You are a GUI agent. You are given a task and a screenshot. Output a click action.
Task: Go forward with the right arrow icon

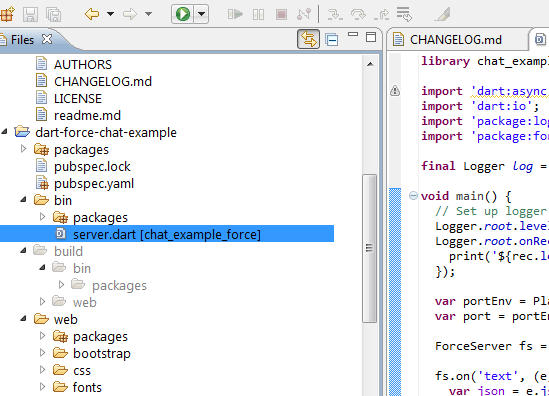pyautogui.click(x=130, y=14)
